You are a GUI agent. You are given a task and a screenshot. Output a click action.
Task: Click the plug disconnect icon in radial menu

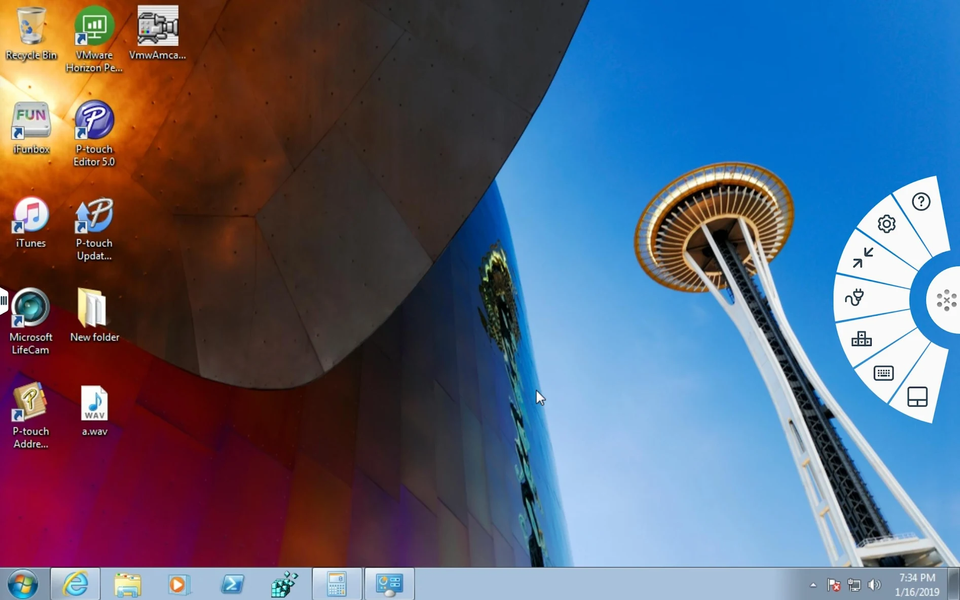(x=853, y=297)
